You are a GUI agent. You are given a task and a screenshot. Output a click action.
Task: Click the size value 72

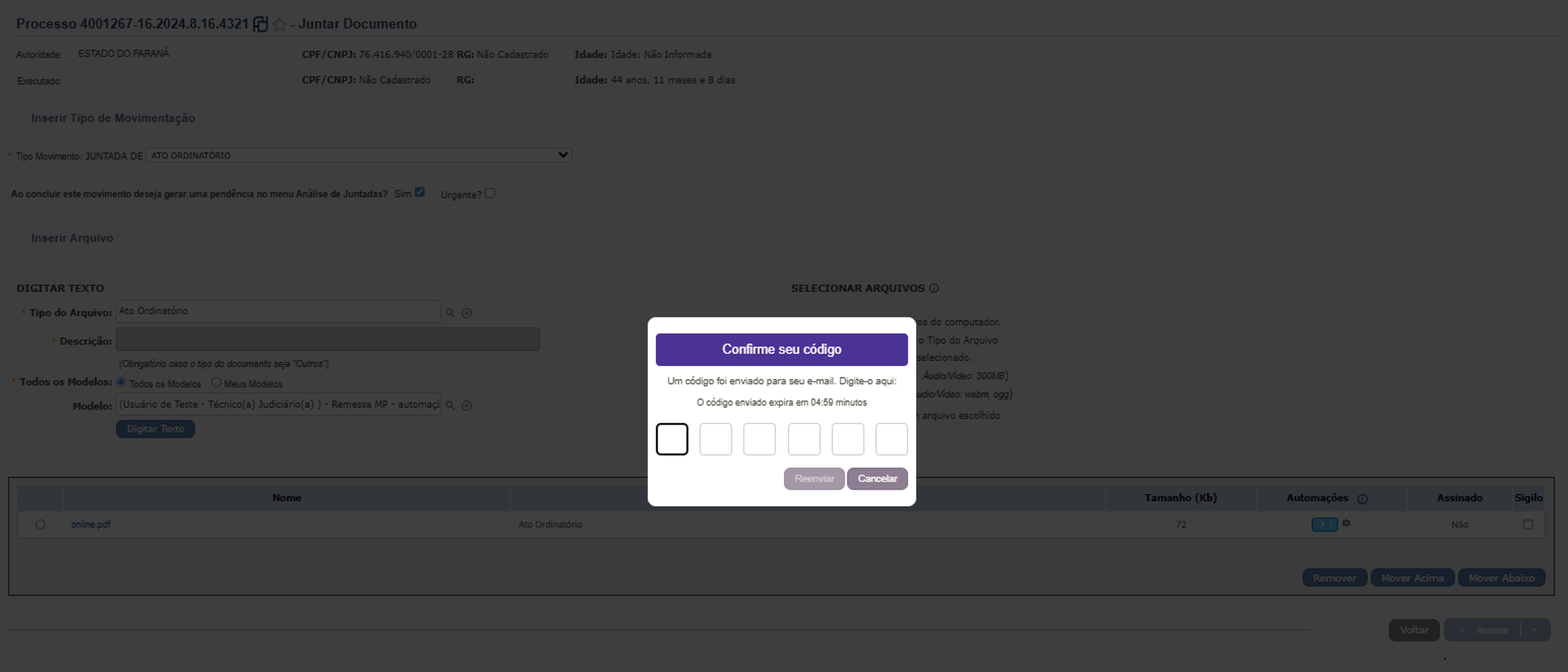coord(1181,524)
